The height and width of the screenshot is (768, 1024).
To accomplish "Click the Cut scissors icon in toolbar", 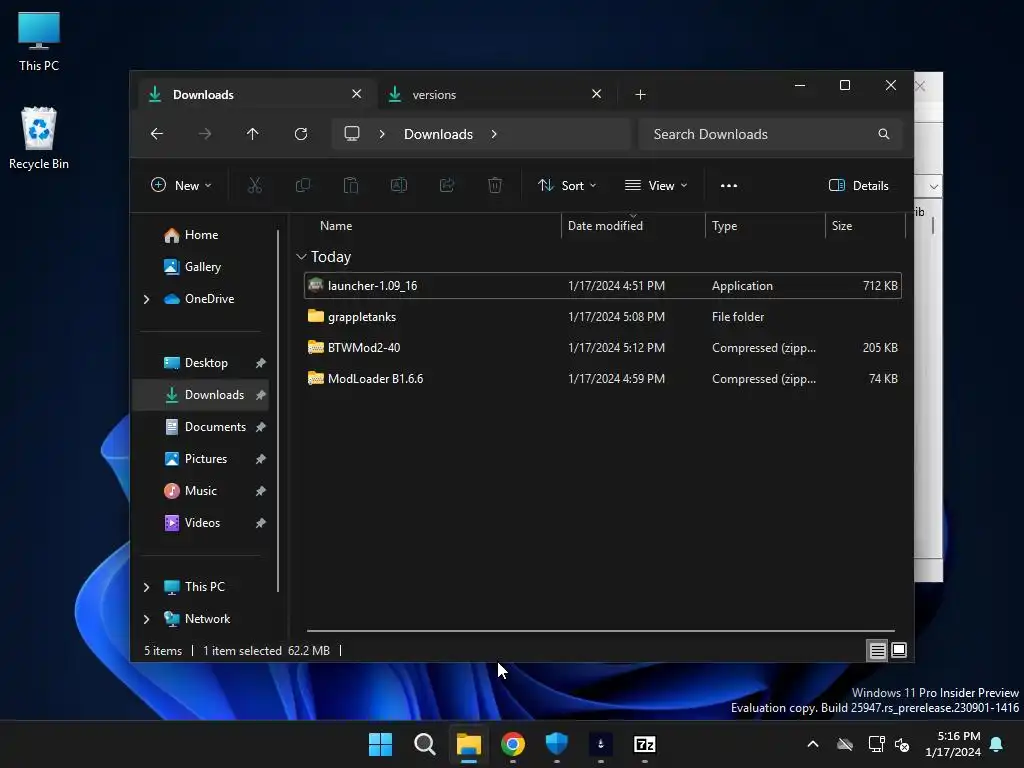I will (x=255, y=185).
